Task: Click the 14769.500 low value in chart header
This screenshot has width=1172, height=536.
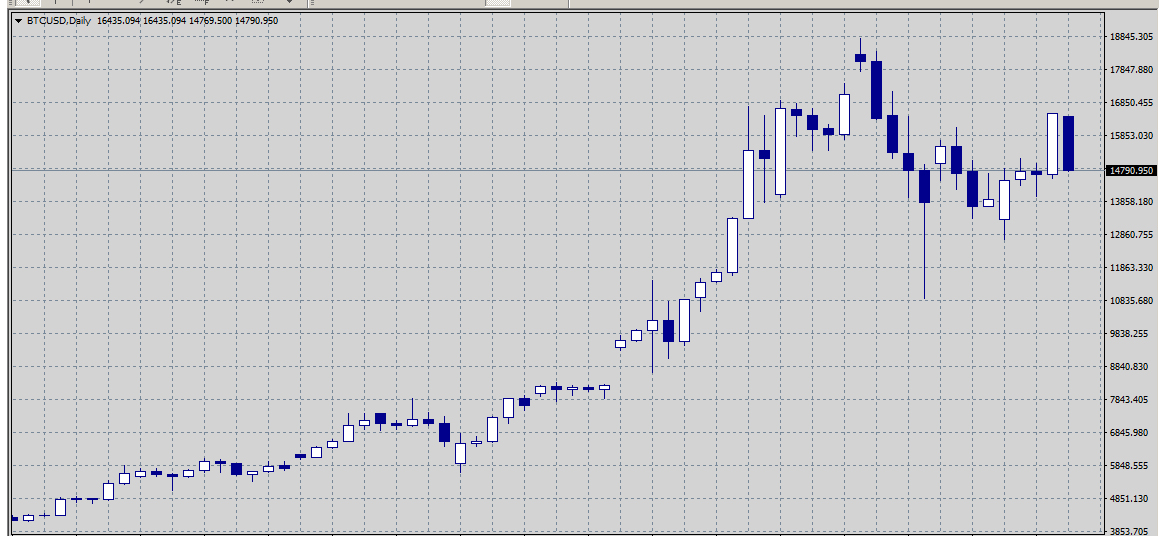Action: tap(210, 21)
